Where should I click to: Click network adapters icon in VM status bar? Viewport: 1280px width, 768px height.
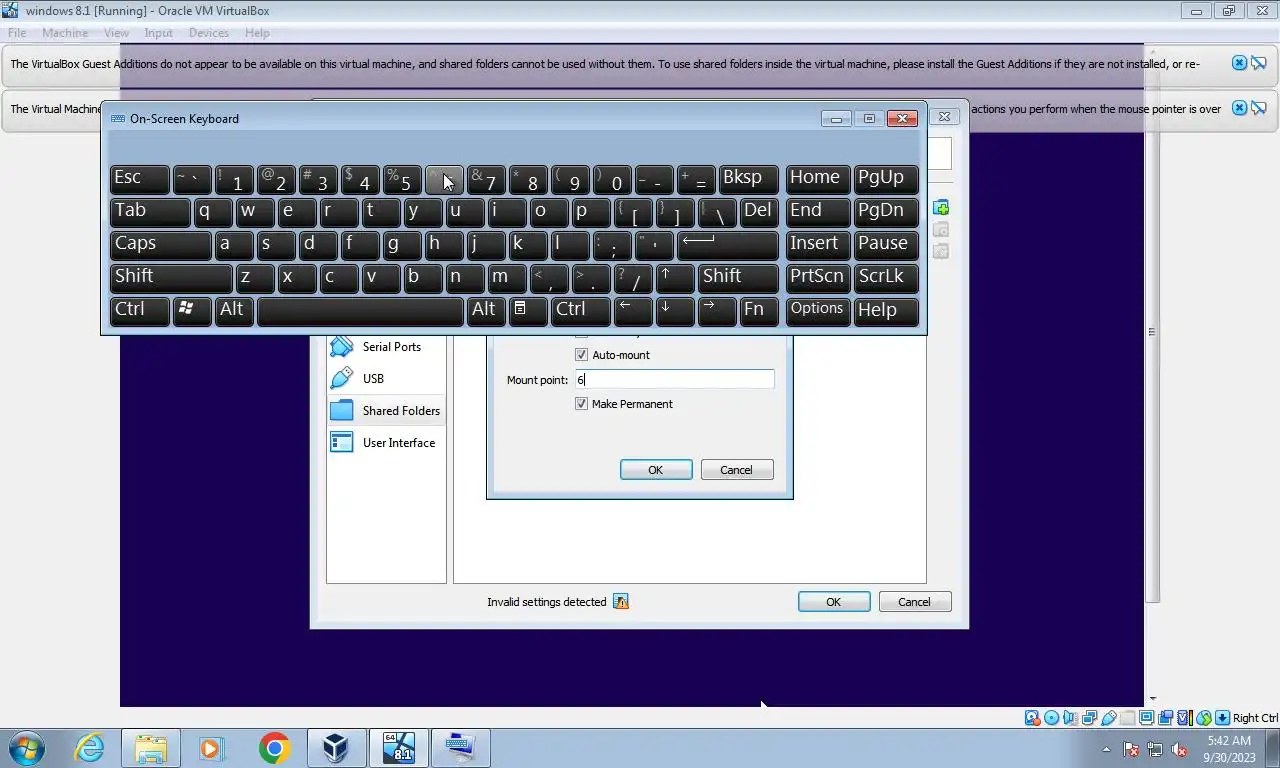1089,718
